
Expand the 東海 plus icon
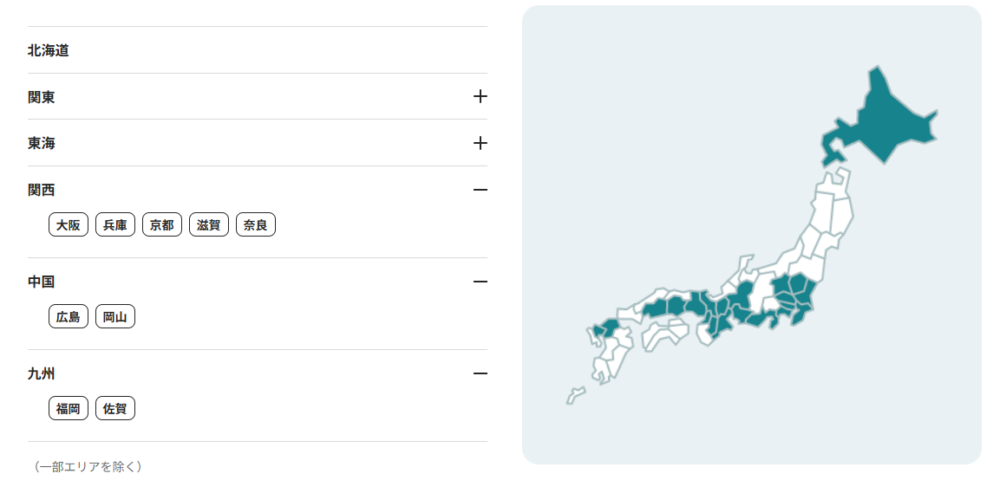[x=480, y=143]
